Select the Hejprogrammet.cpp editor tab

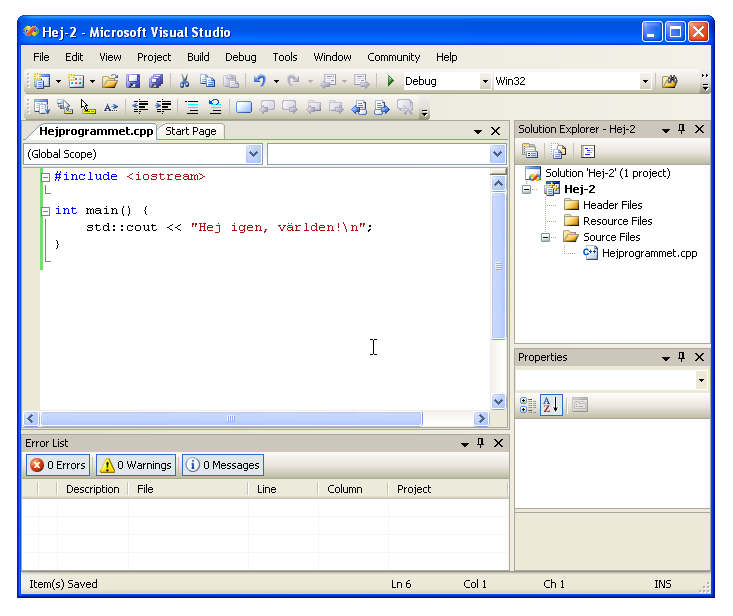pyautogui.click(x=96, y=131)
